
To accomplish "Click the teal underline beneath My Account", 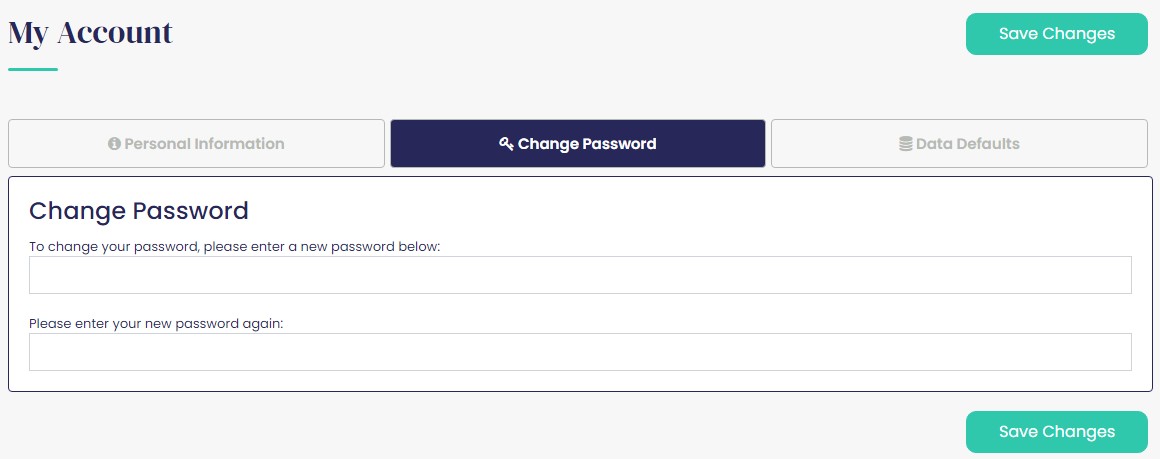I will [33, 70].
